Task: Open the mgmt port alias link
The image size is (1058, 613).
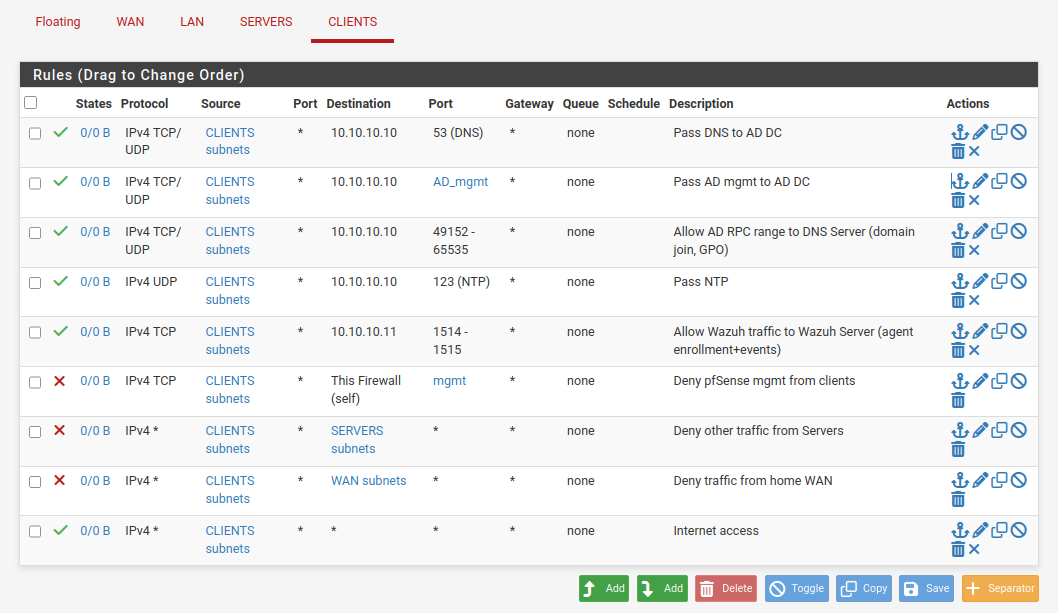Action: [449, 381]
